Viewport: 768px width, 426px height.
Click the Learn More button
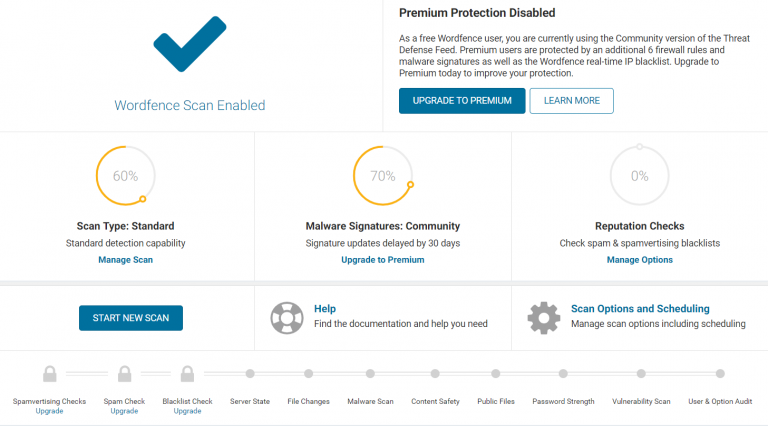click(572, 101)
